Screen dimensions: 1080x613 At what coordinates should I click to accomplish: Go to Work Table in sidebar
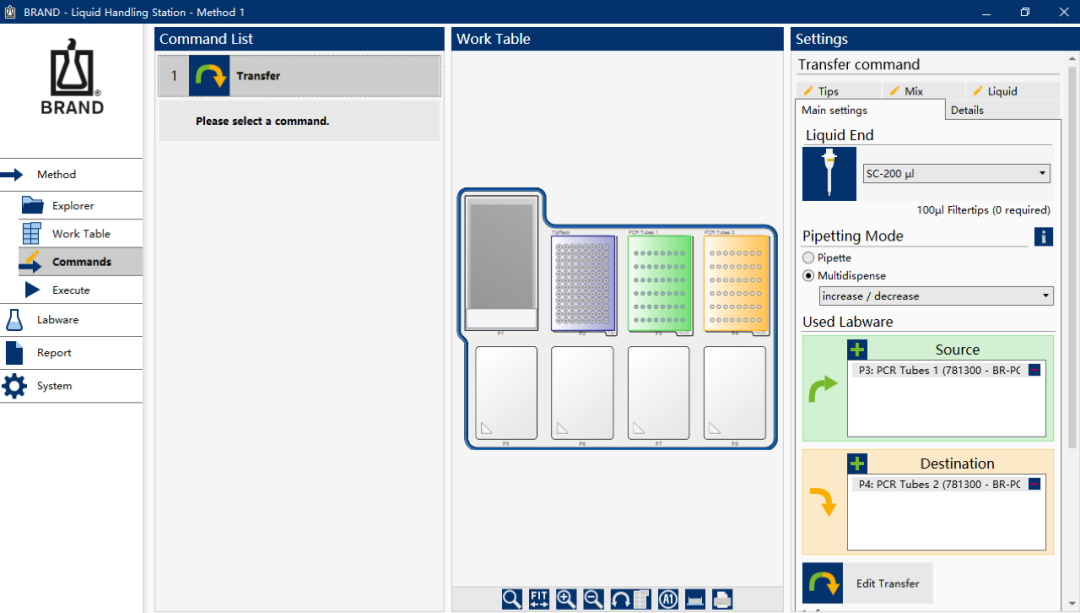click(81, 233)
